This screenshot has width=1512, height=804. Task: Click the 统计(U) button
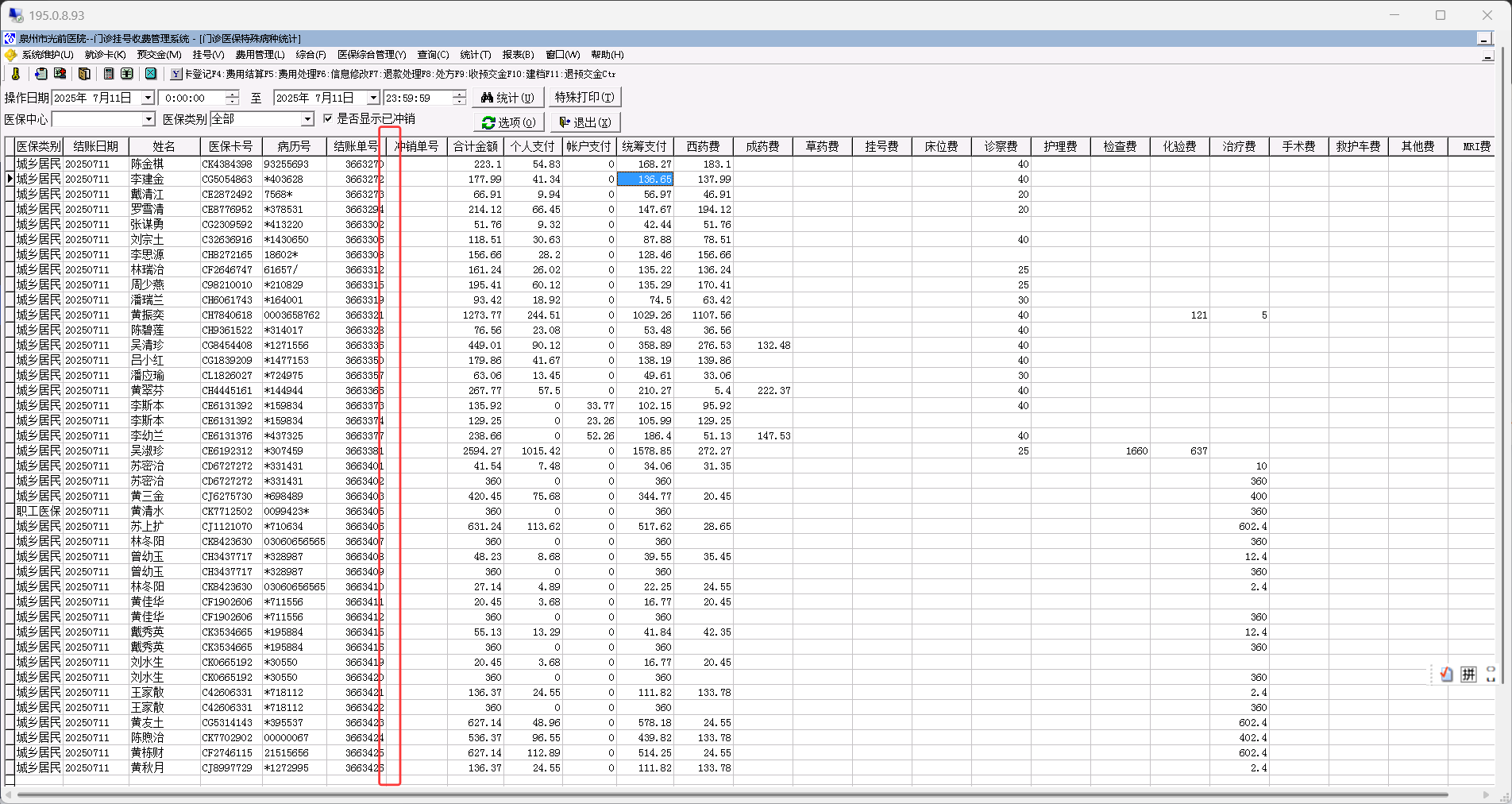click(x=508, y=98)
